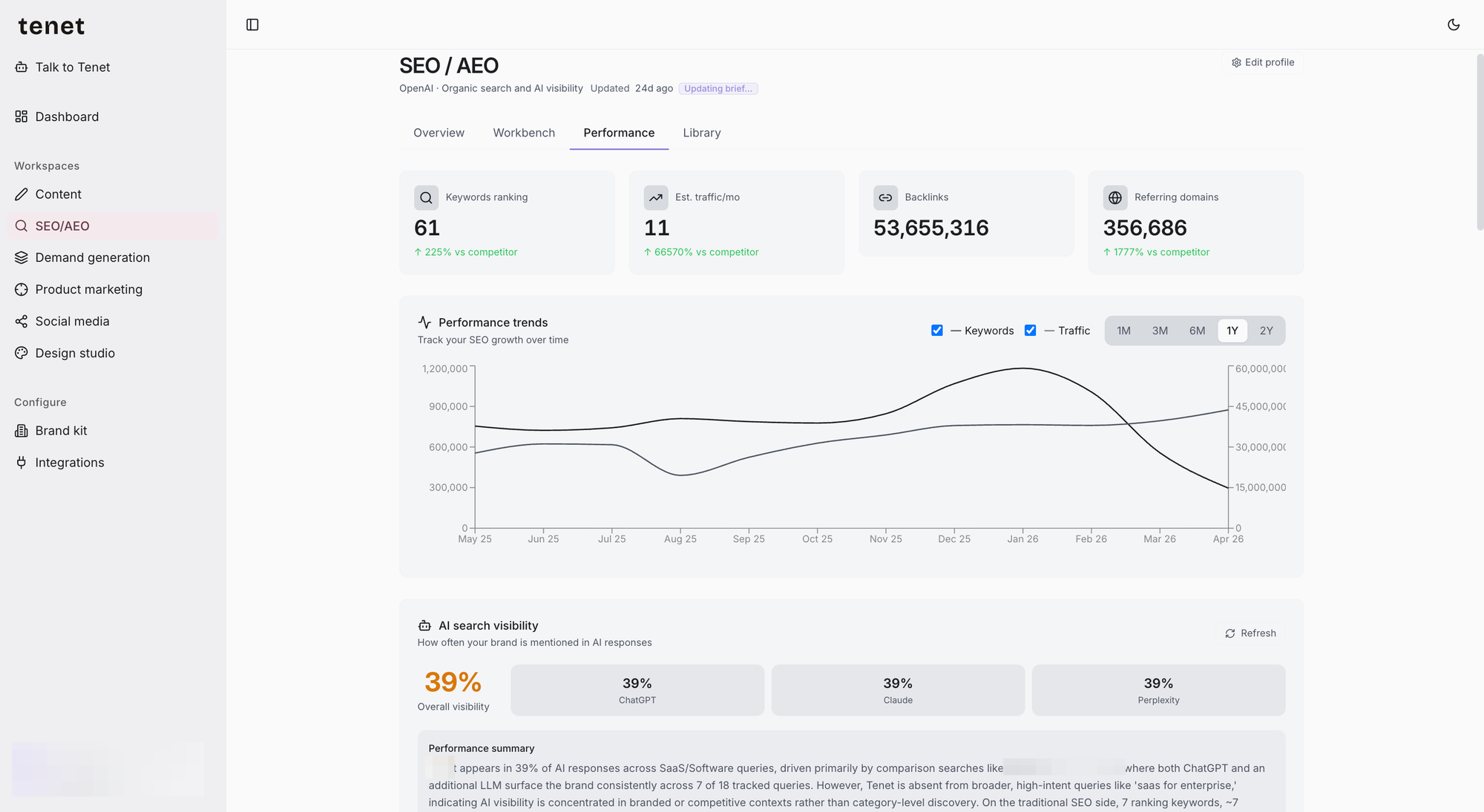Viewport: 1484px width, 812px height.
Task: Click the Content pencil icon
Action: pos(22,194)
